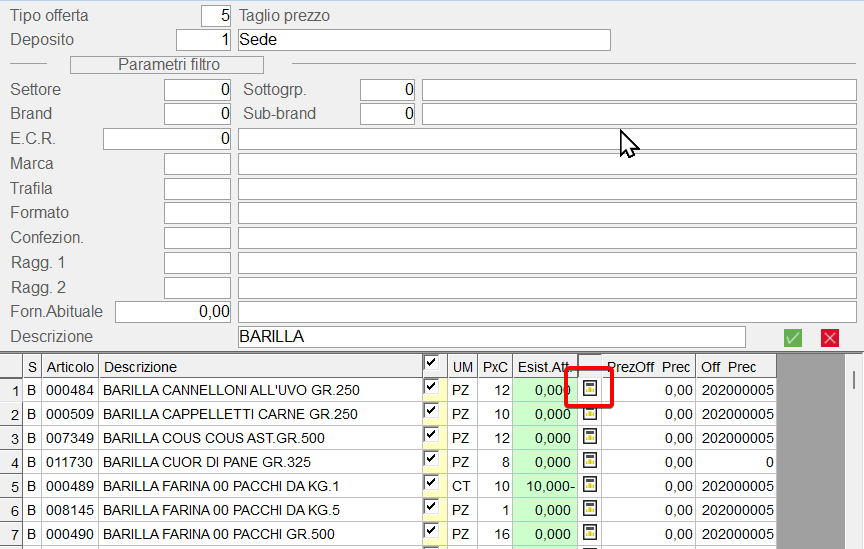Select row number 4 header
This screenshot has height=549, width=864.
(x=11, y=462)
